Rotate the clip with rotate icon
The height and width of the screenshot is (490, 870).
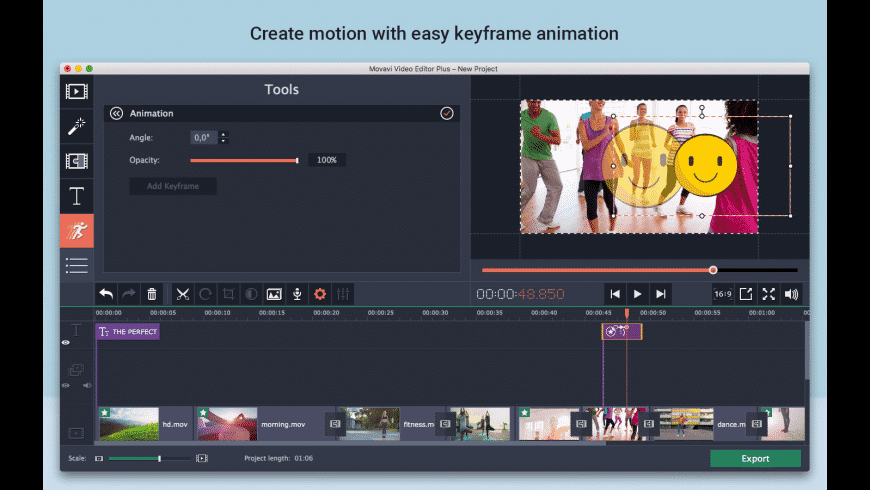(x=205, y=294)
